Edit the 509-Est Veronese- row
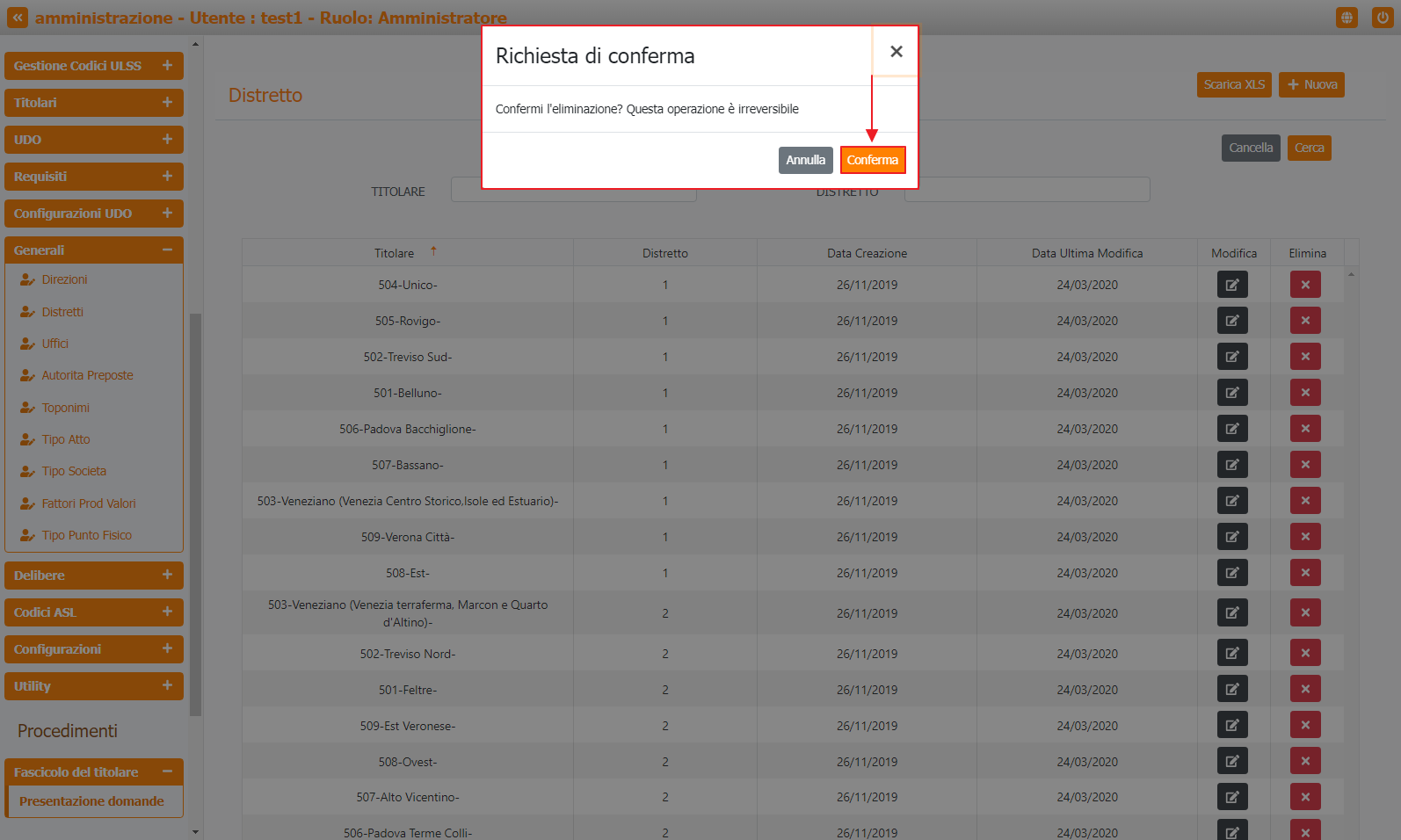The height and width of the screenshot is (840, 1401). coord(1232,725)
